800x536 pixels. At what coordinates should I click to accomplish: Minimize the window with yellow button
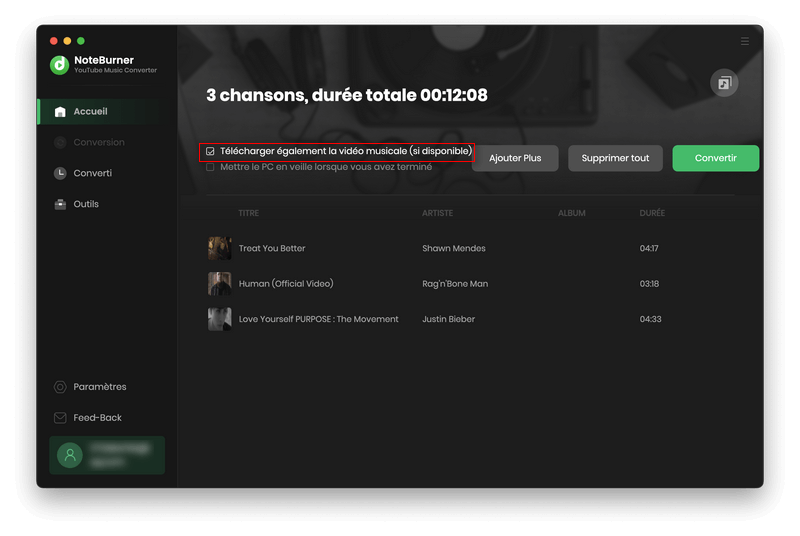pyautogui.click(x=67, y=41)
